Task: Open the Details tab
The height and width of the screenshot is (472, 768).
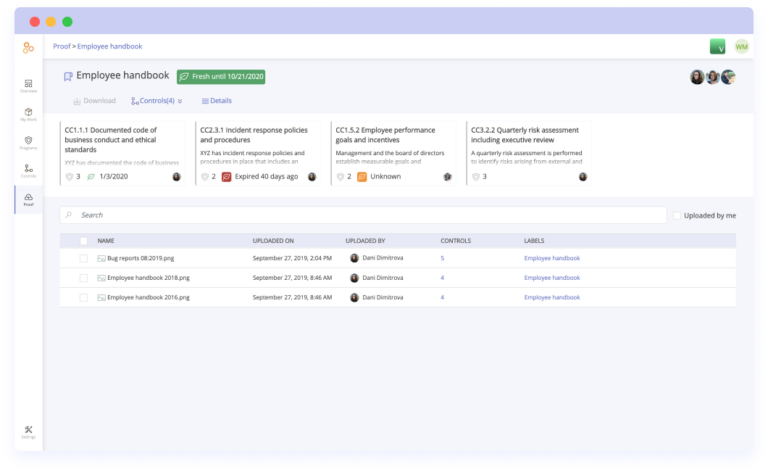Action: click(217, 101)
